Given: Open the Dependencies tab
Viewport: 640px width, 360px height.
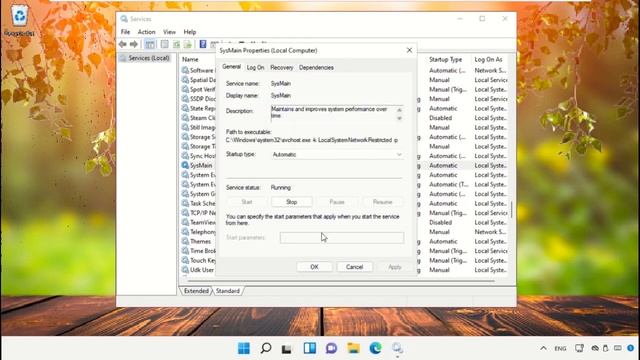Looking at the screenshot, I should pos(316,68).
